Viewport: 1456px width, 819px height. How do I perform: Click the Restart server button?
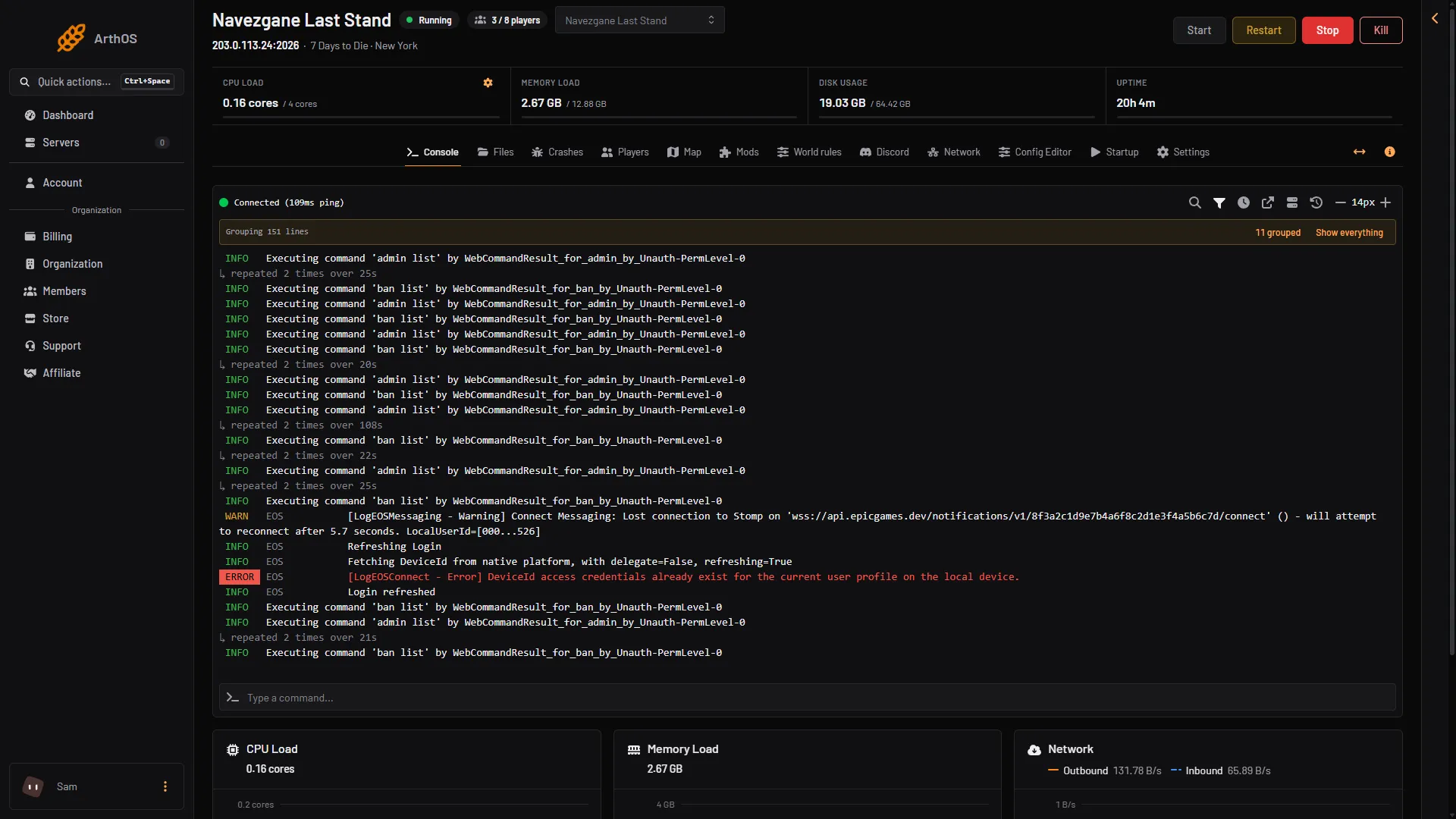1263,30
